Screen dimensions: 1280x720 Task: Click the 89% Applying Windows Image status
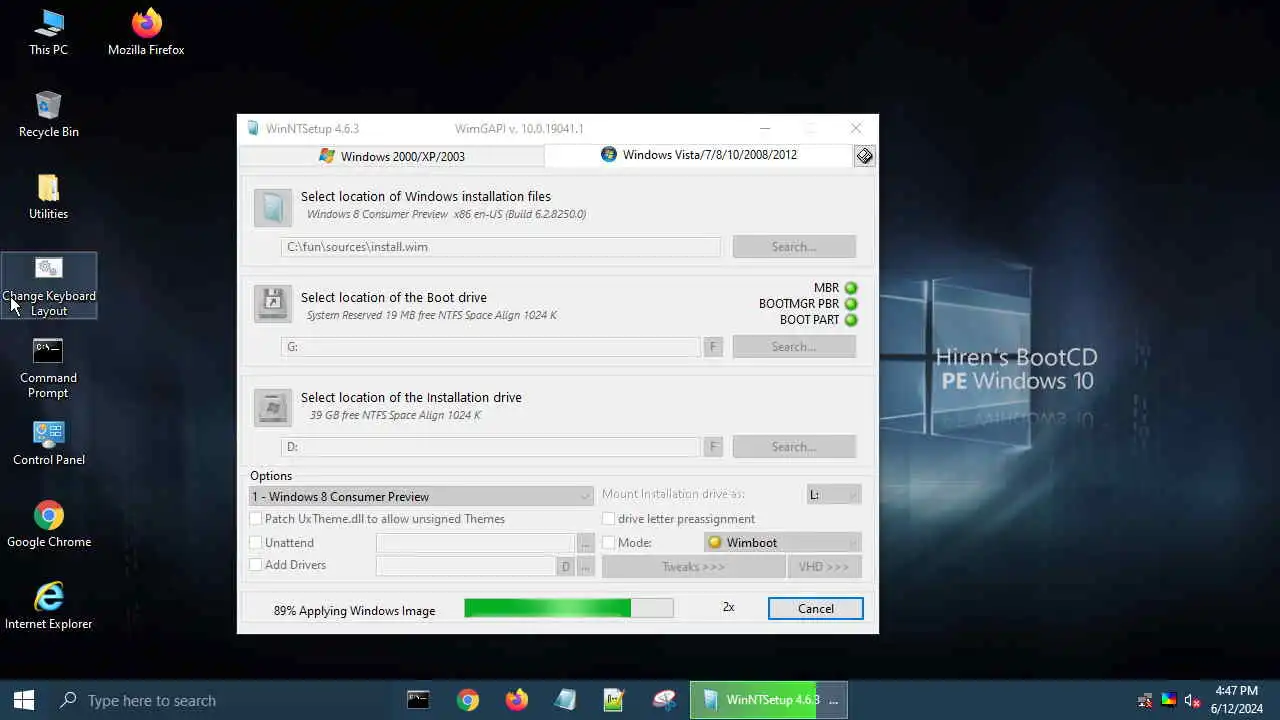click(x=354, y=611)
